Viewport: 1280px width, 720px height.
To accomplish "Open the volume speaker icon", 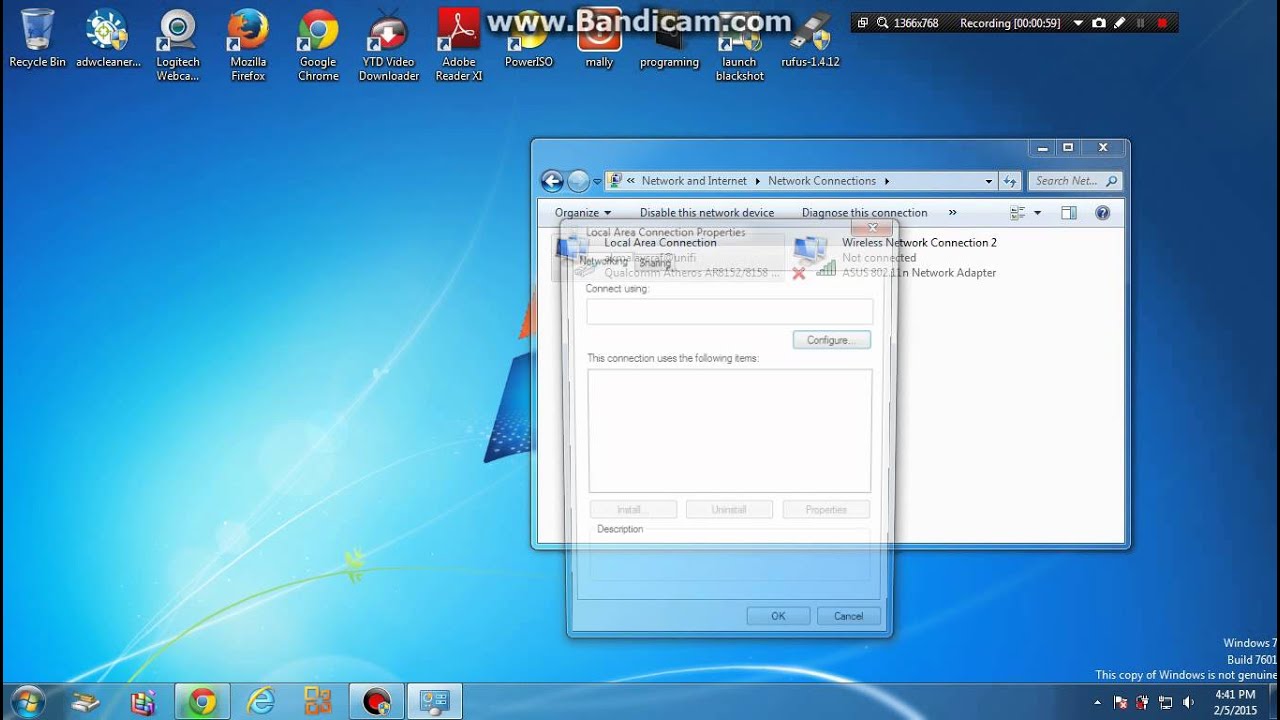I will (1188, 703).
